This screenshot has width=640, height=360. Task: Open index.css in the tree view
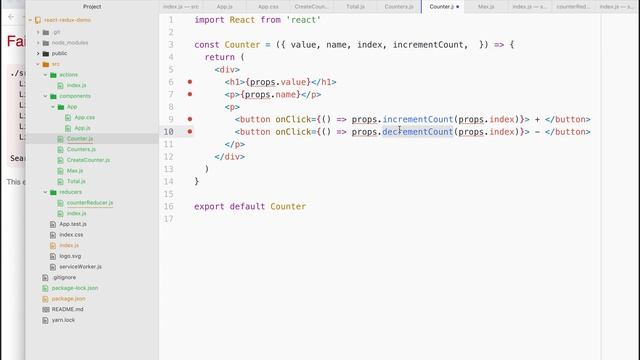coord(71,235)
